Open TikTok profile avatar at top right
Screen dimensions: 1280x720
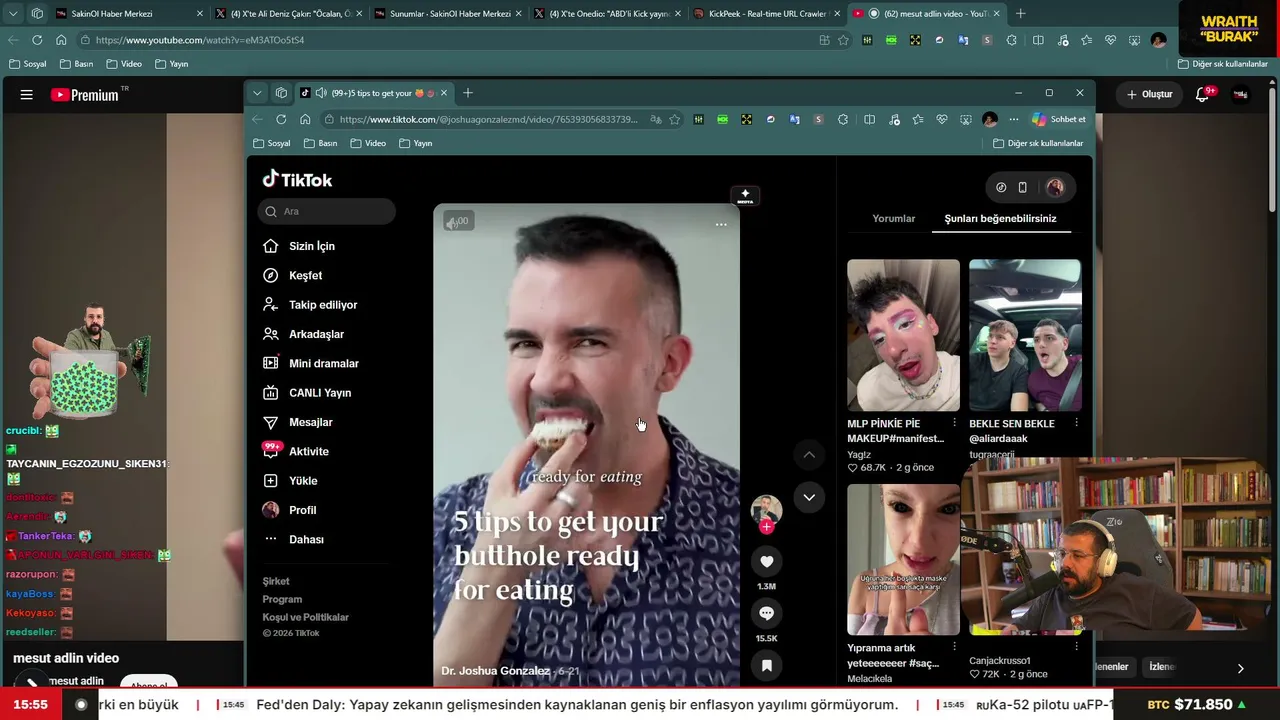[1055, 187]
